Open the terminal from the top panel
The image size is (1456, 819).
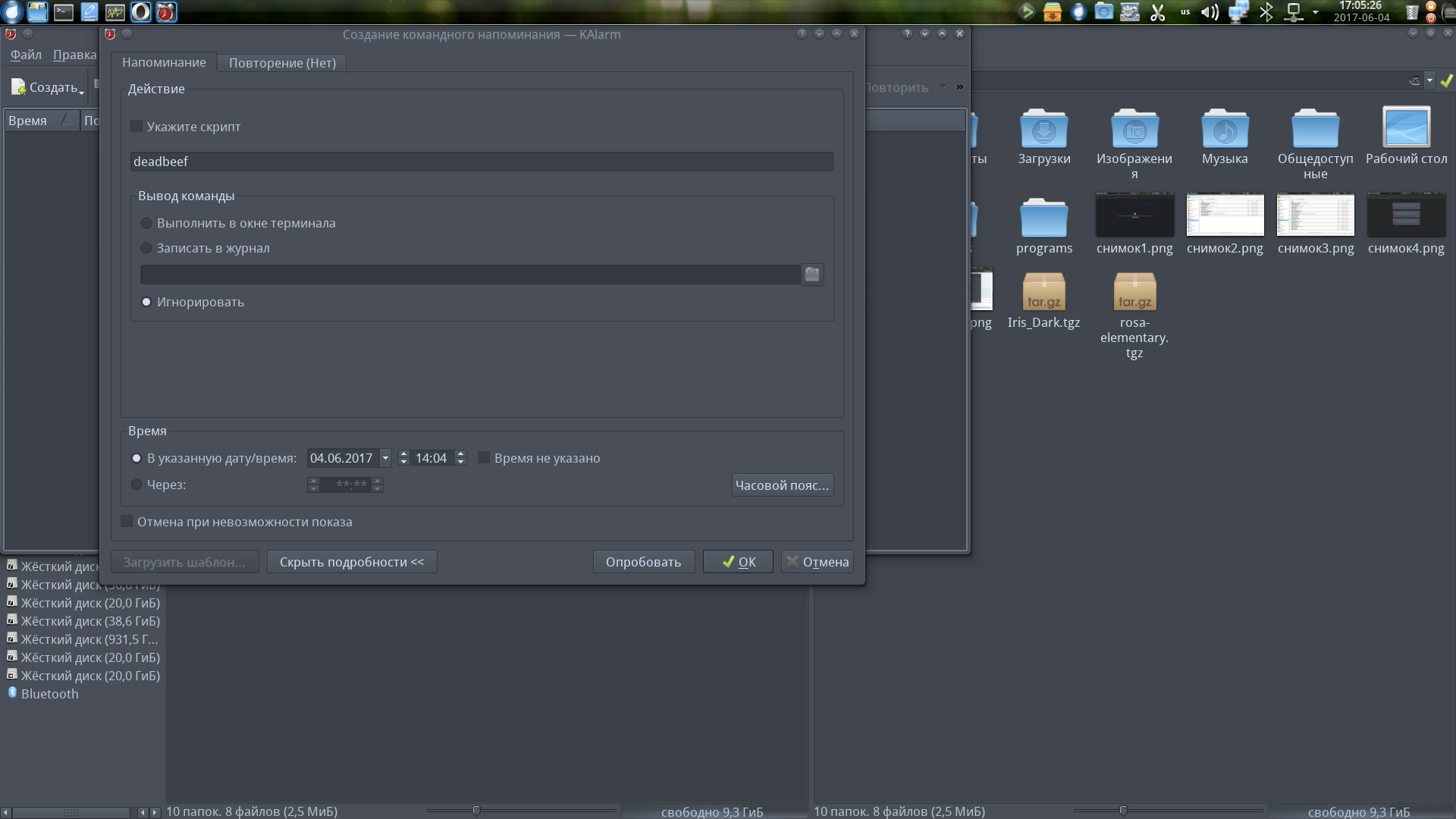[x=64, y=12]
